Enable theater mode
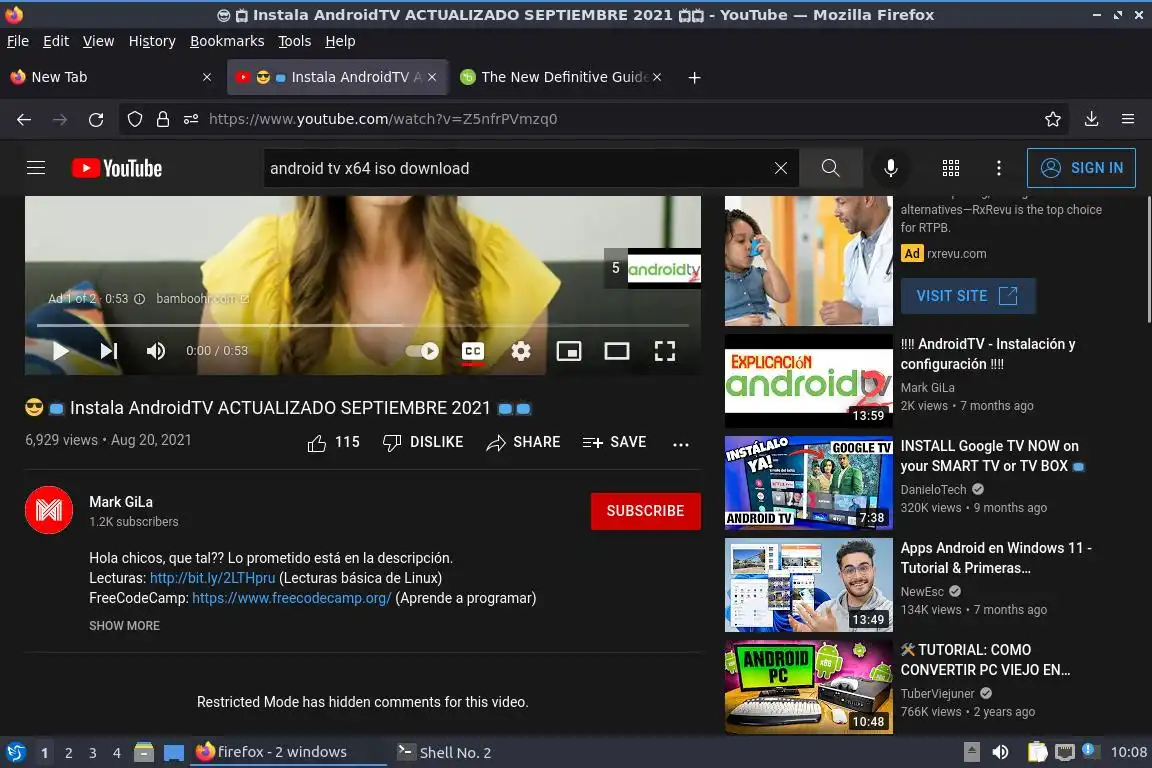Viewport: 1152px width, 768px height. point(616,351)
